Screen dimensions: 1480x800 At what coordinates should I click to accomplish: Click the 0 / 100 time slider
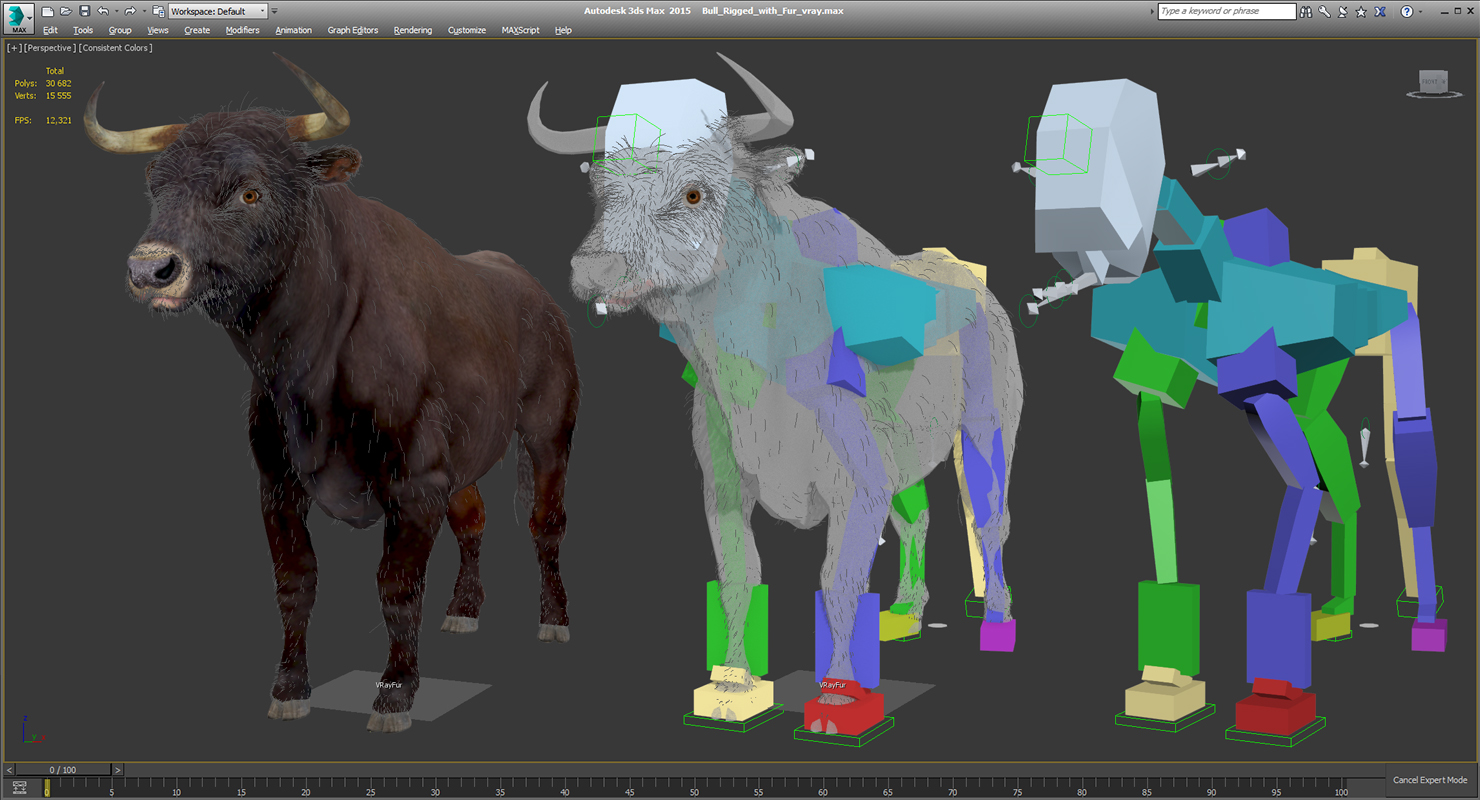pos(63,770)
